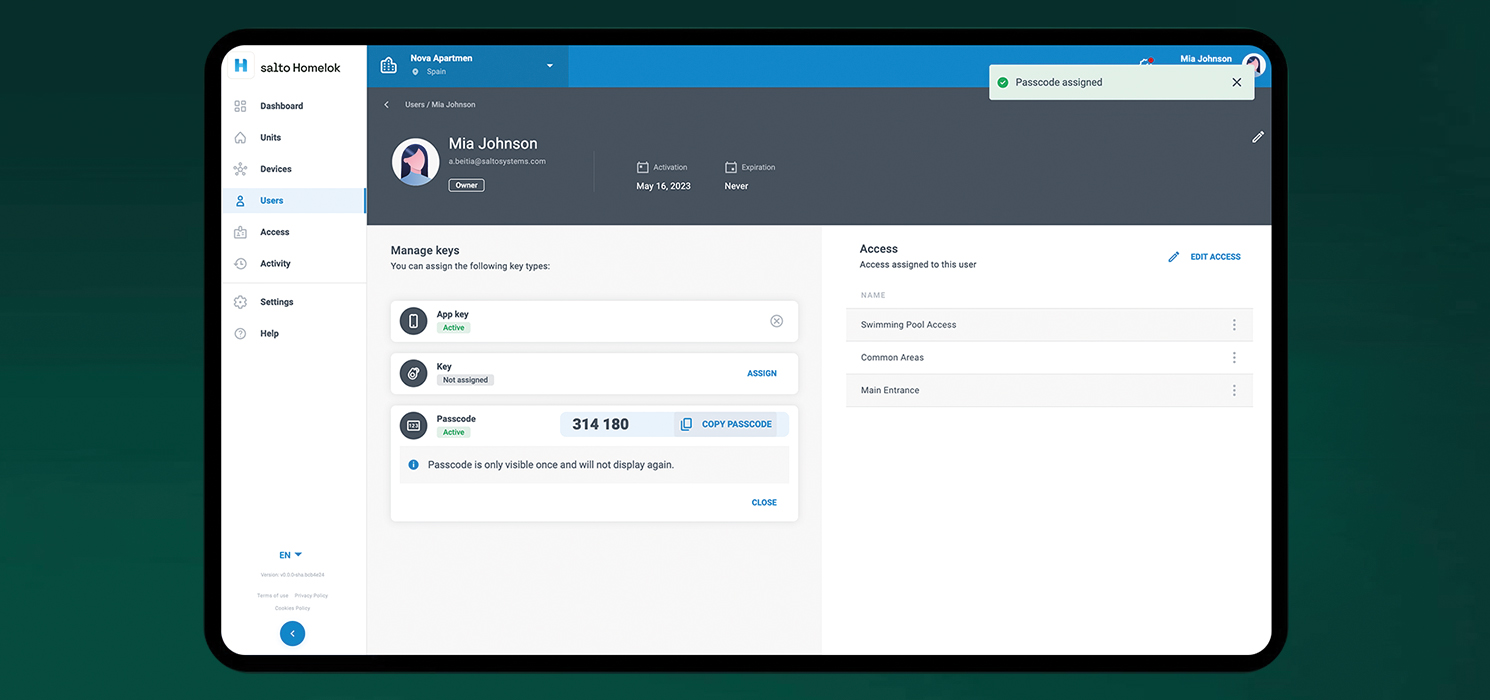Click the Settings gear icon in sidebar
This screenshot has width=1490, height=700.
tap(240, 302)
